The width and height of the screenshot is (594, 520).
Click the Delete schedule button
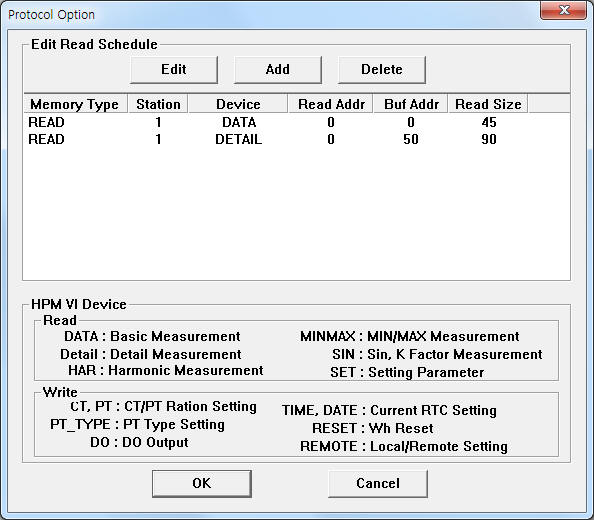[x=381, y=70]
